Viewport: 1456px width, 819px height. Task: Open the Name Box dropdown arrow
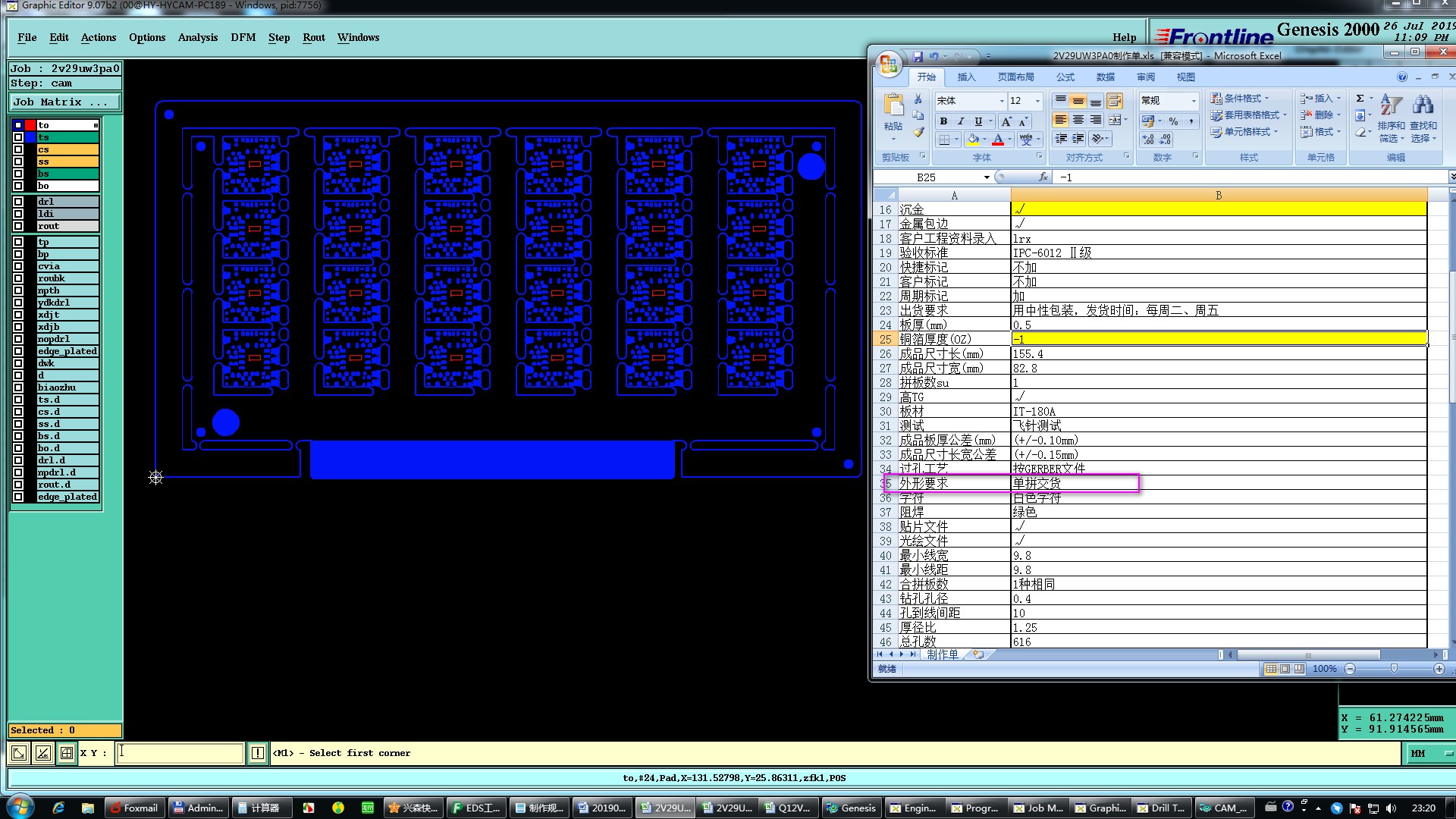(x=987, y=177)
